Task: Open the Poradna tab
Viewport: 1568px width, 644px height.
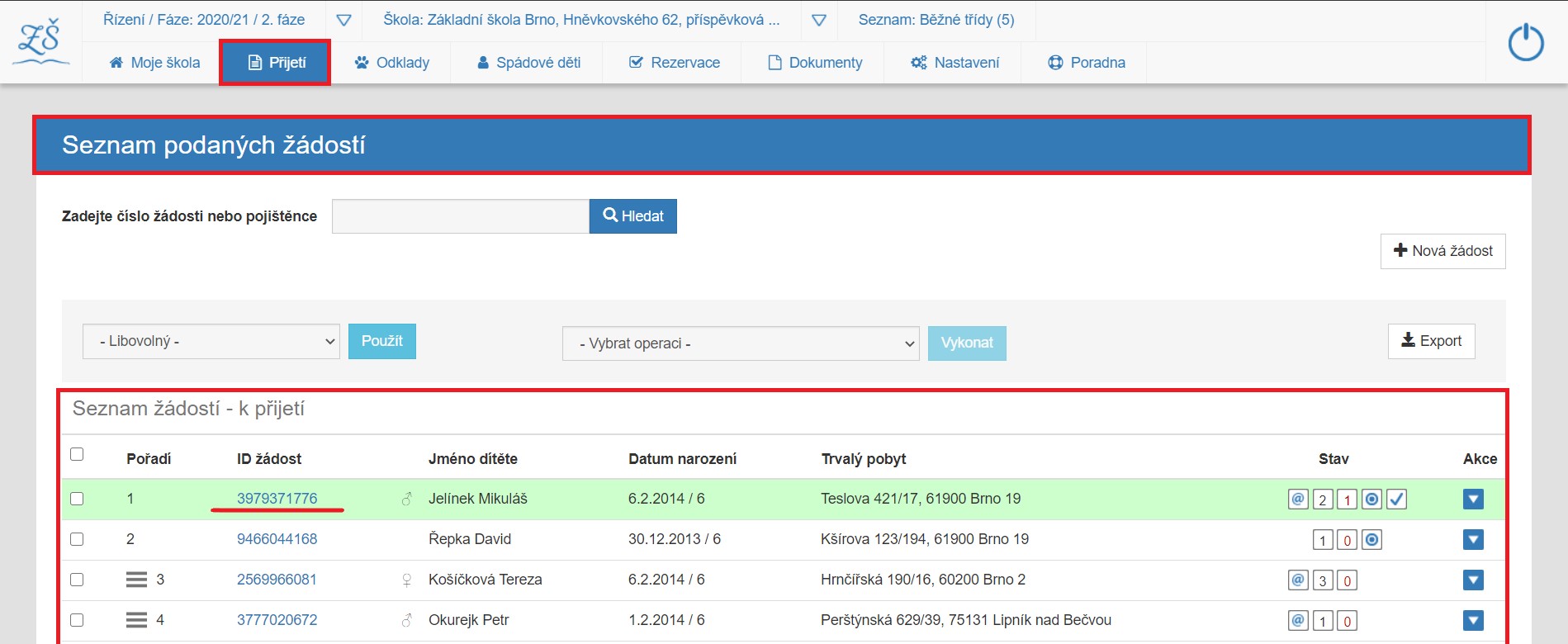Action: [1086, 63]
